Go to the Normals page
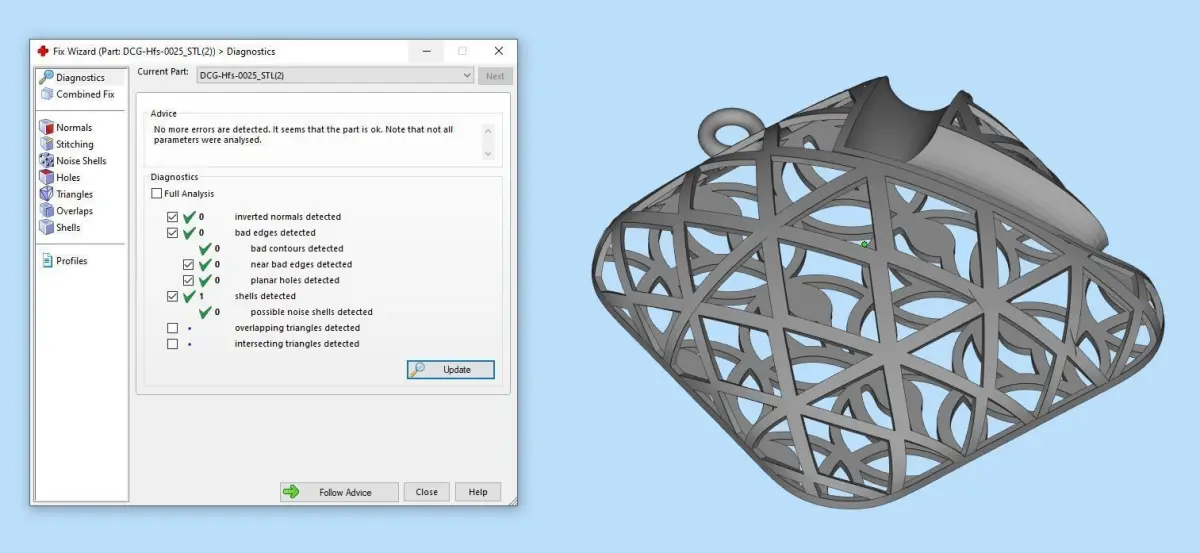 point(74,128)
